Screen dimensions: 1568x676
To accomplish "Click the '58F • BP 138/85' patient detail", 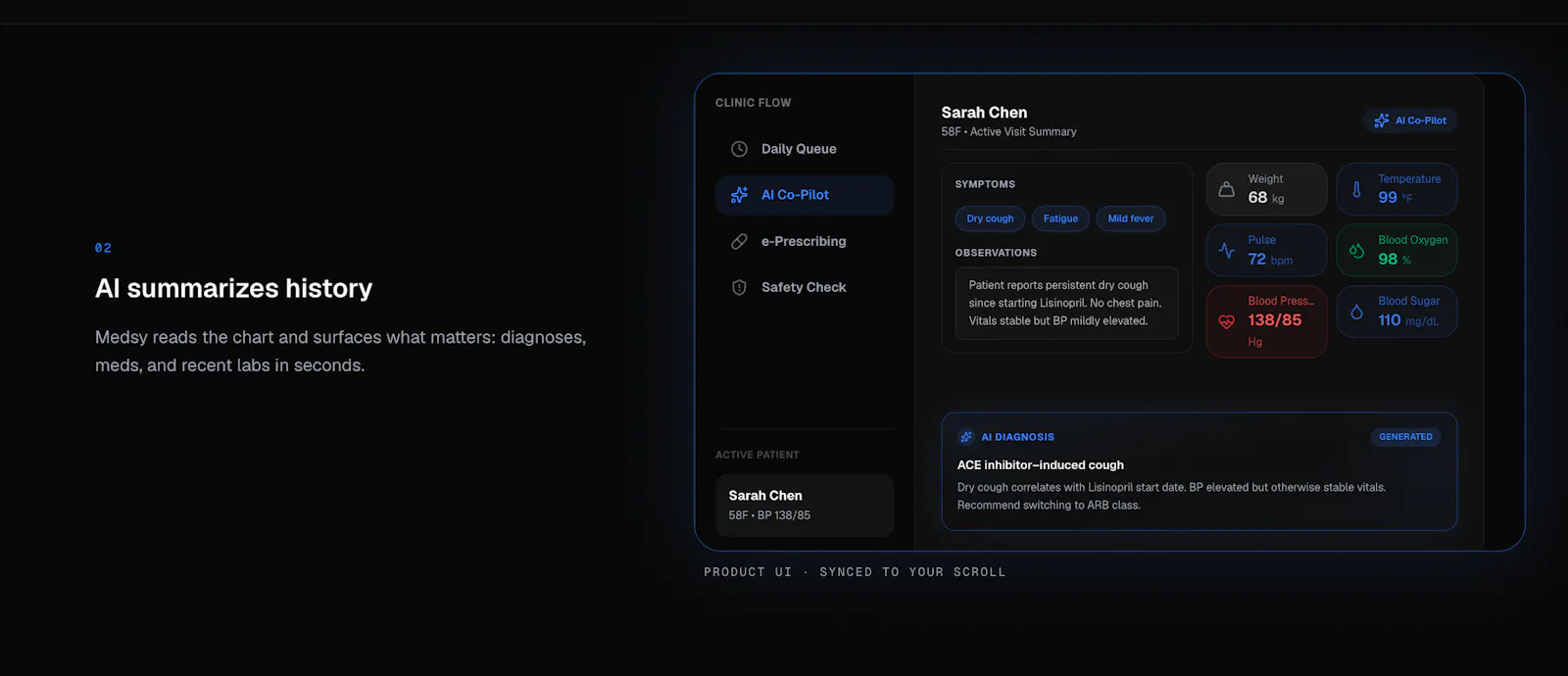I will [x=769, y=515].
